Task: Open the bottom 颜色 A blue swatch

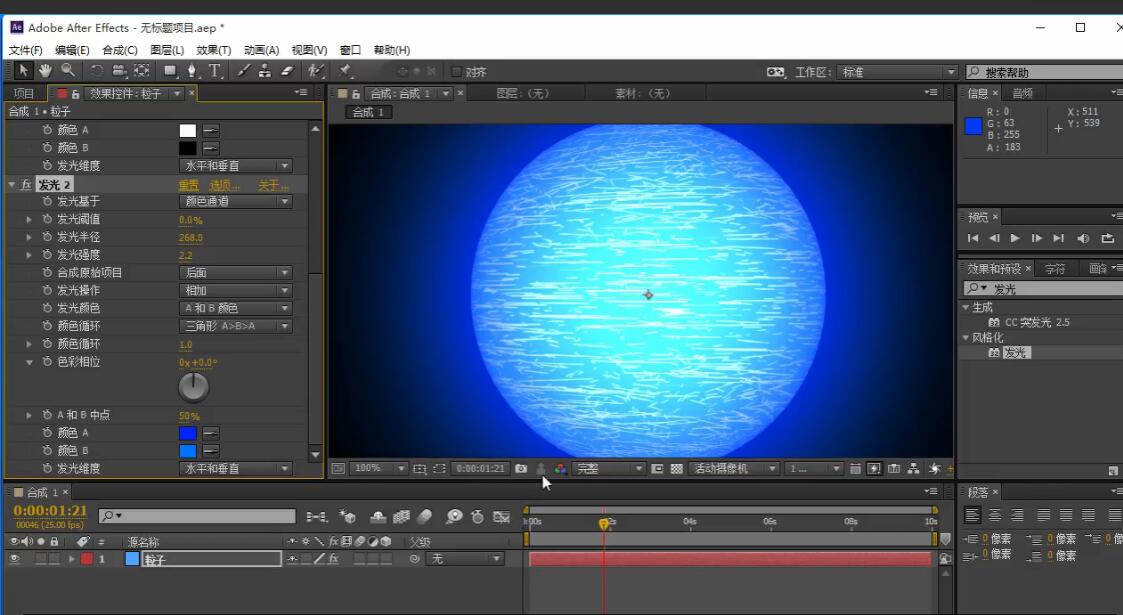Action: click(x=187, y=433)
